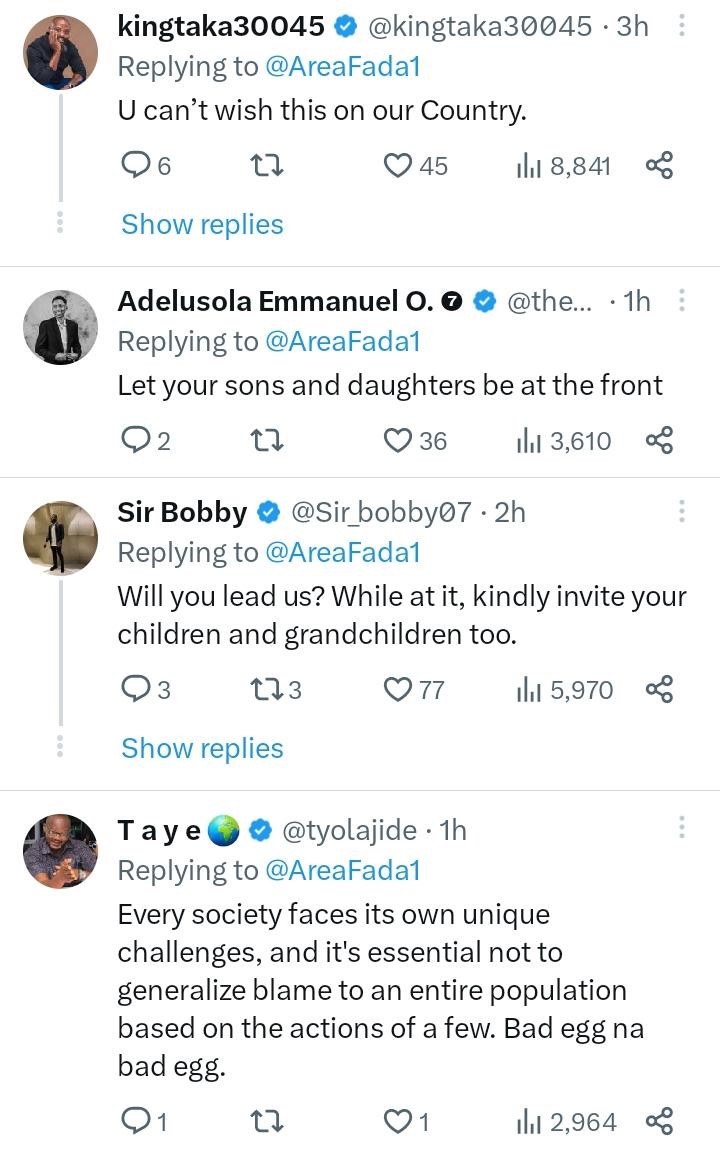Reply to kingtaka30045's tweet

[135, 166]
